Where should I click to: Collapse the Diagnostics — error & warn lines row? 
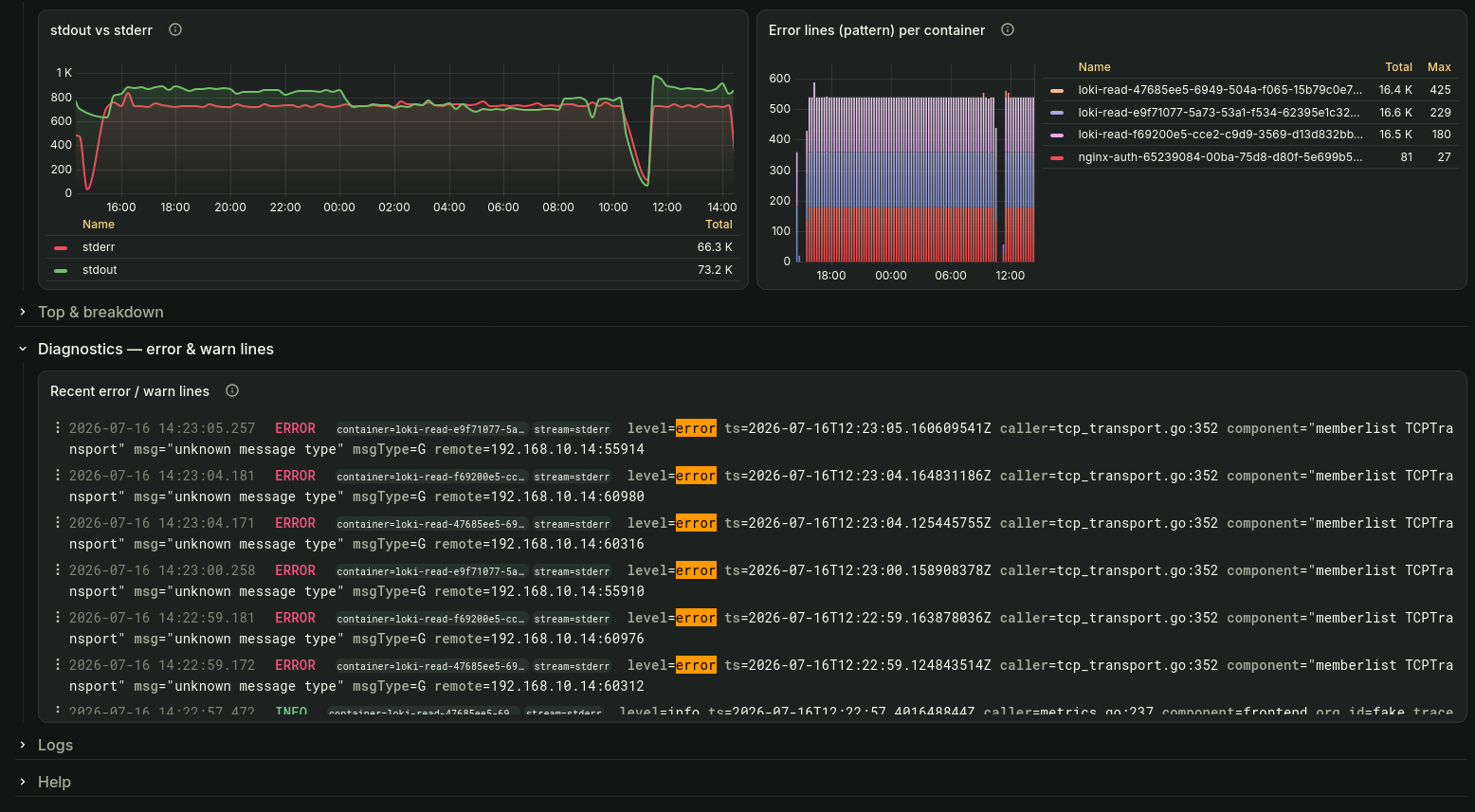pos(155,349)
